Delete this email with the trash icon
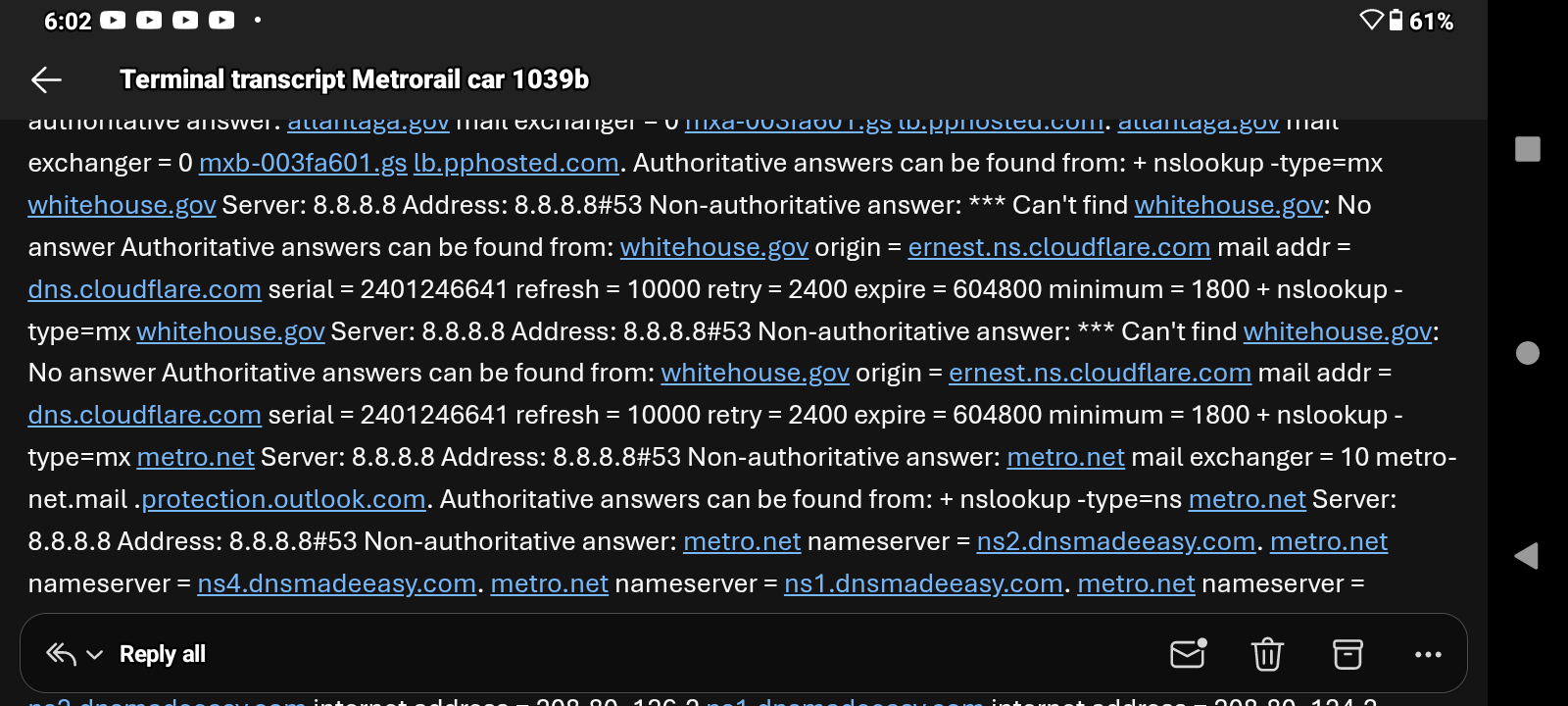The image size is (1568, 706). [x=1267, y=654]
